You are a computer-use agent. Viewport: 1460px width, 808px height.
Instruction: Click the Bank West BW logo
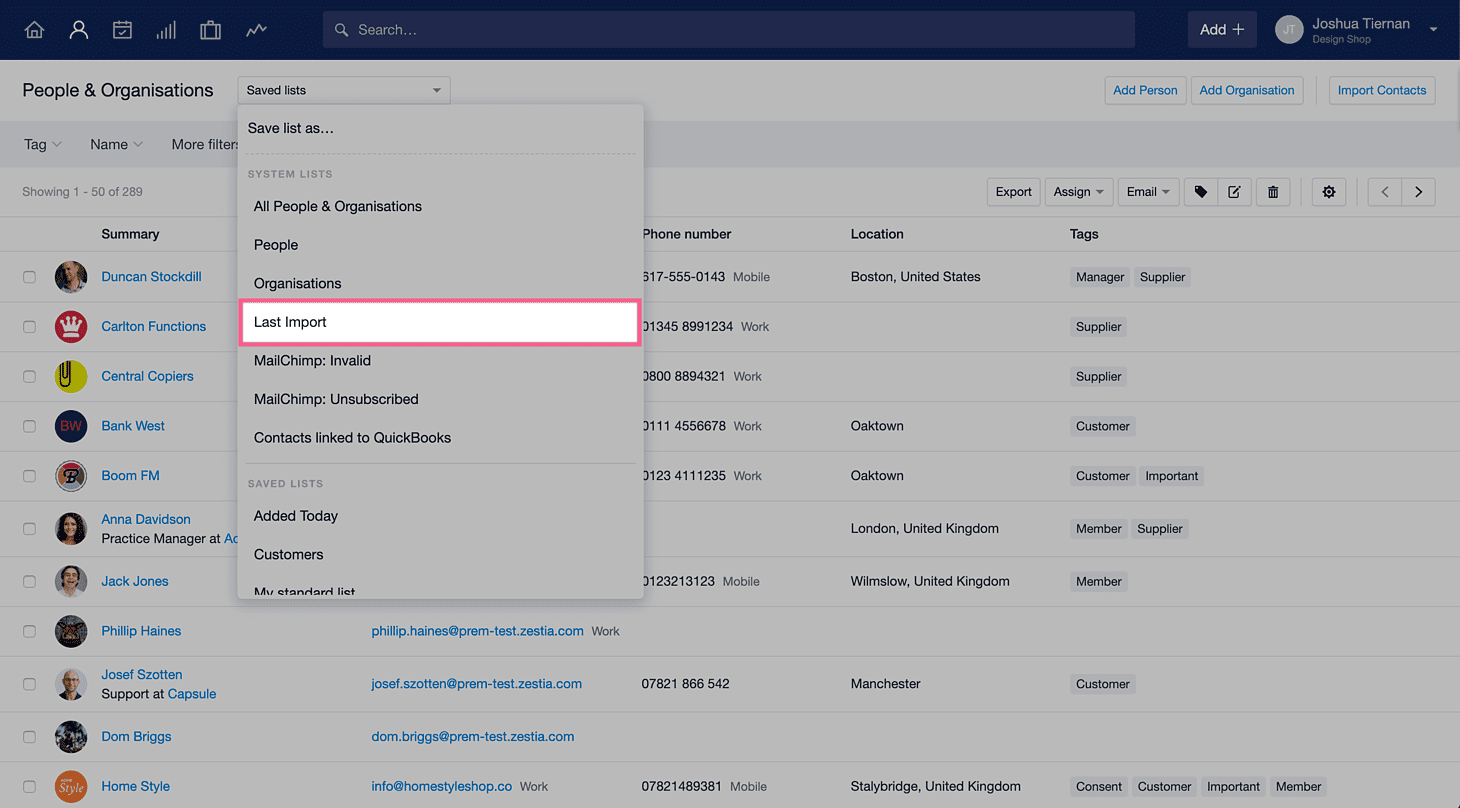click(71, 426)
